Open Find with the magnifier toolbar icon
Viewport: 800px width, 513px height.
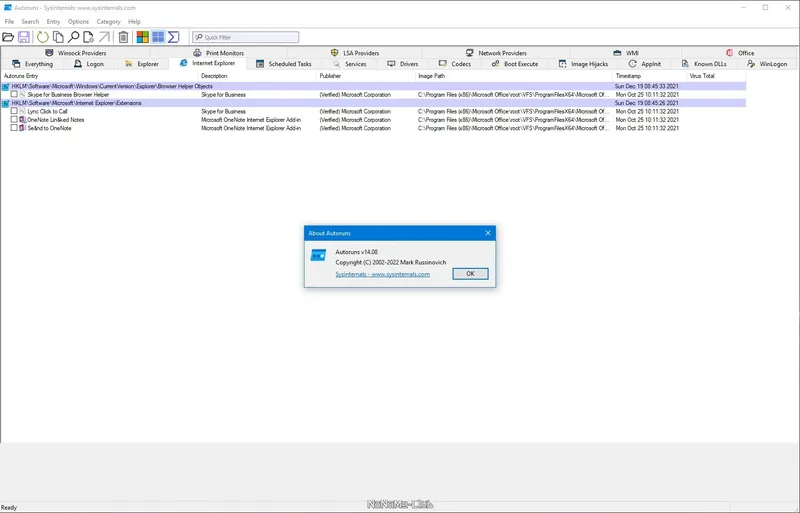tap(73, 37)
